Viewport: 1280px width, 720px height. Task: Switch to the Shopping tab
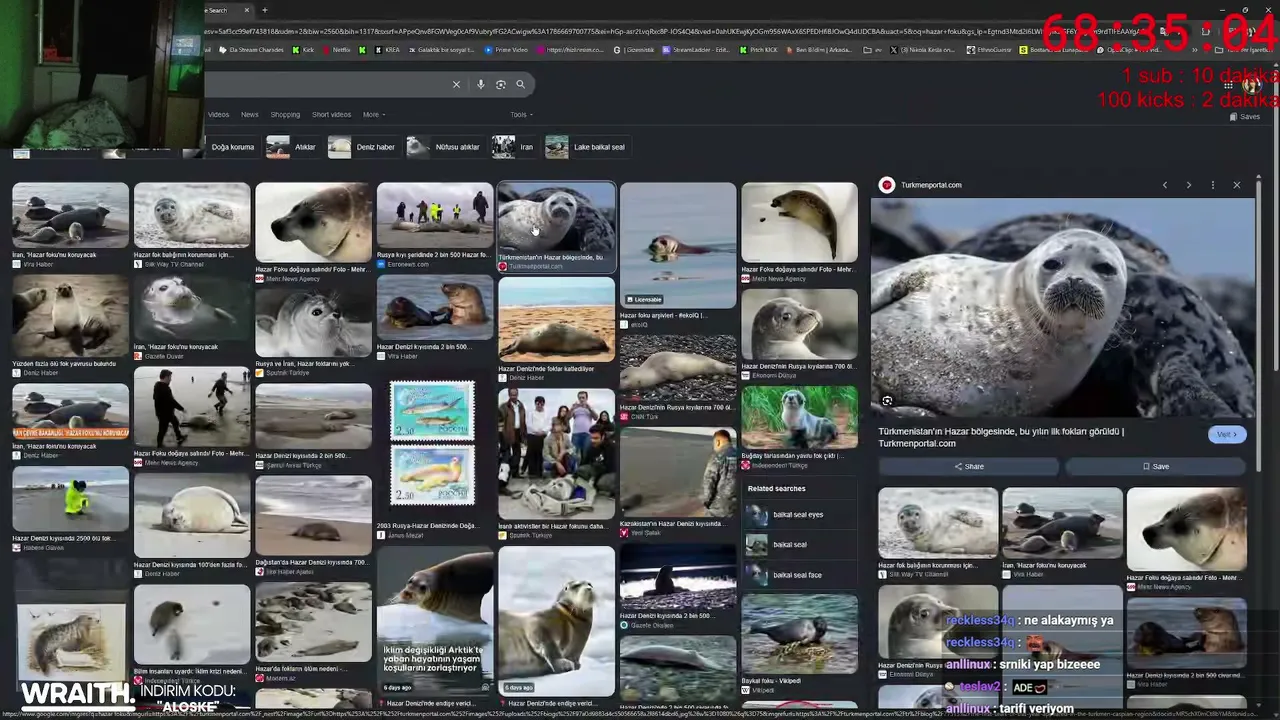285,114
